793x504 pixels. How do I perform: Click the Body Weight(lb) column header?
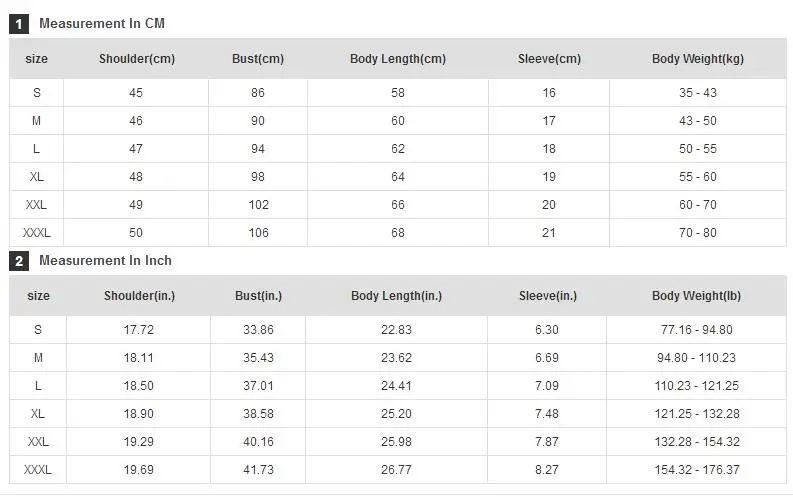[x=696, y=296]
